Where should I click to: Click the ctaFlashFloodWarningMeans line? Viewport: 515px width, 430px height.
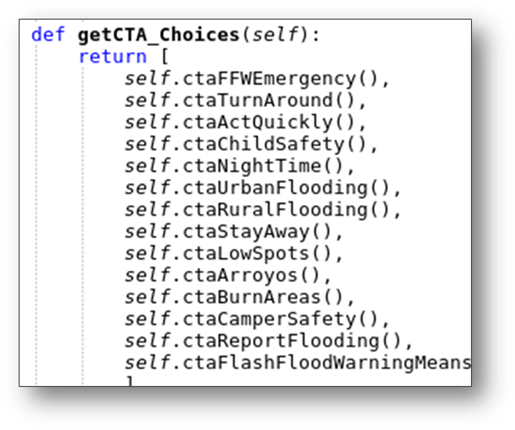(298, 363)
